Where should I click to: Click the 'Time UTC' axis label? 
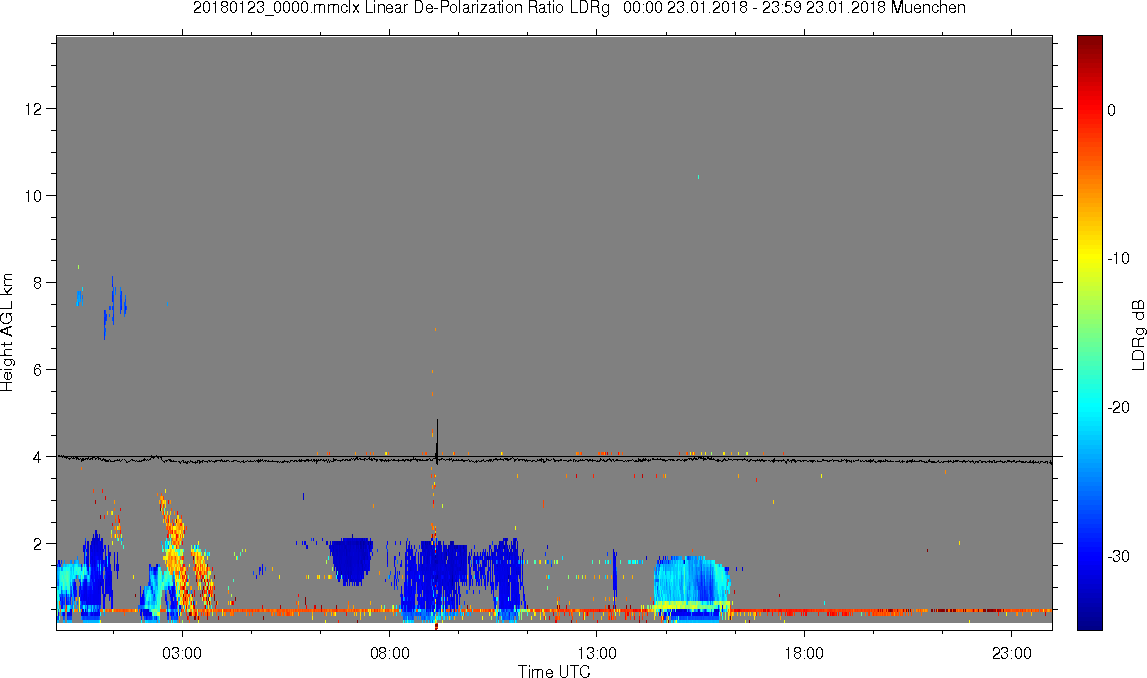[x=554, y=671]
